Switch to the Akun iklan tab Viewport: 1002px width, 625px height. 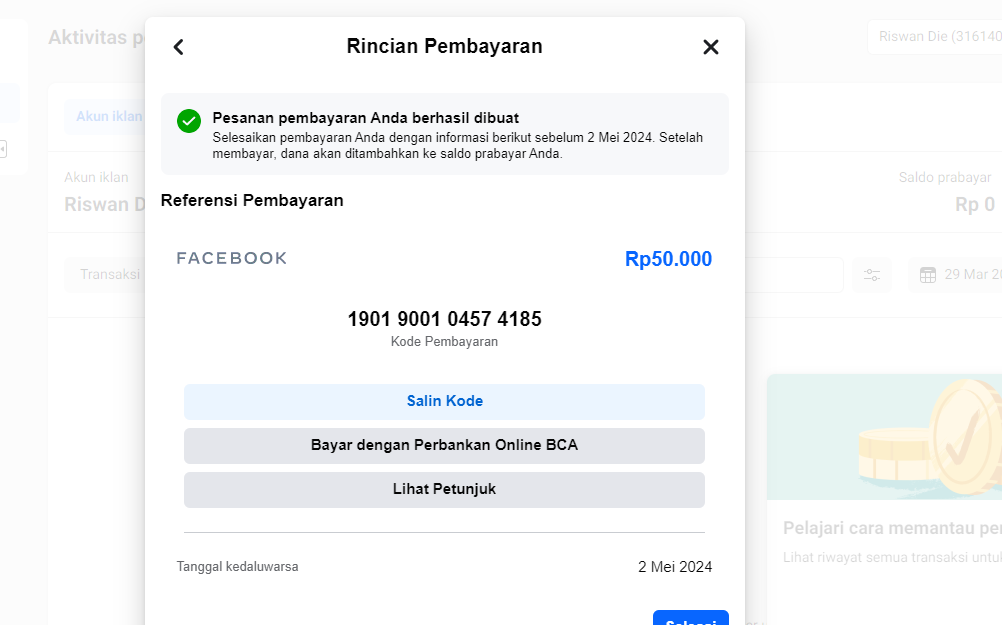point(108,116)
